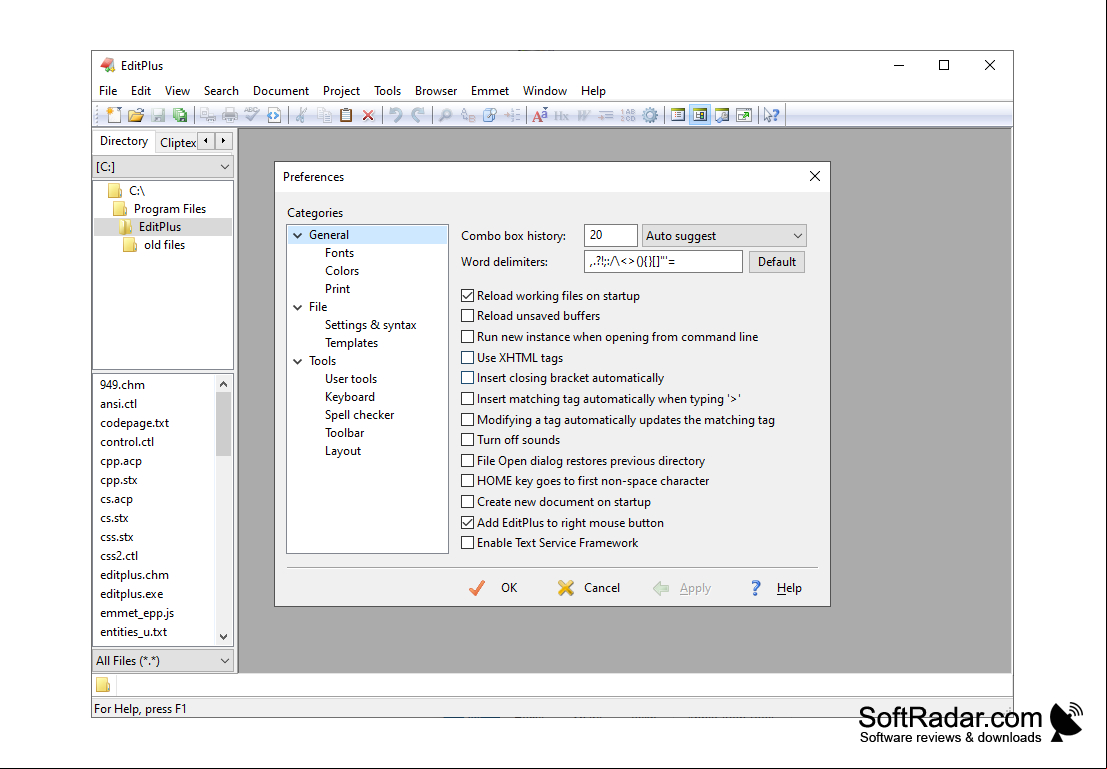Click the Paste clipboard icon
The height and width of the screenshot is (769, 1107).
point(346,115)
